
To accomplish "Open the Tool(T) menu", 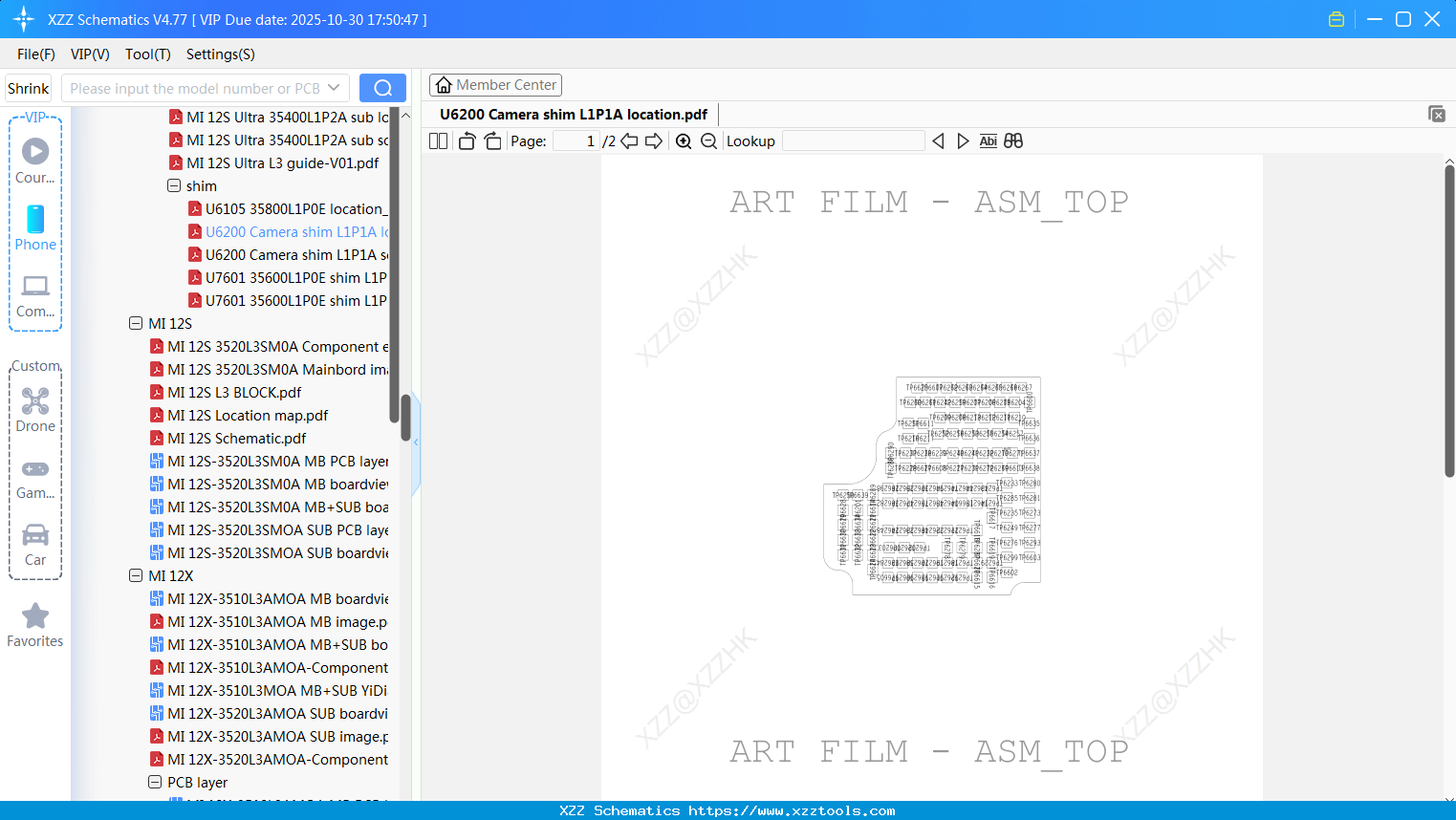I will (x=148, y=54).
